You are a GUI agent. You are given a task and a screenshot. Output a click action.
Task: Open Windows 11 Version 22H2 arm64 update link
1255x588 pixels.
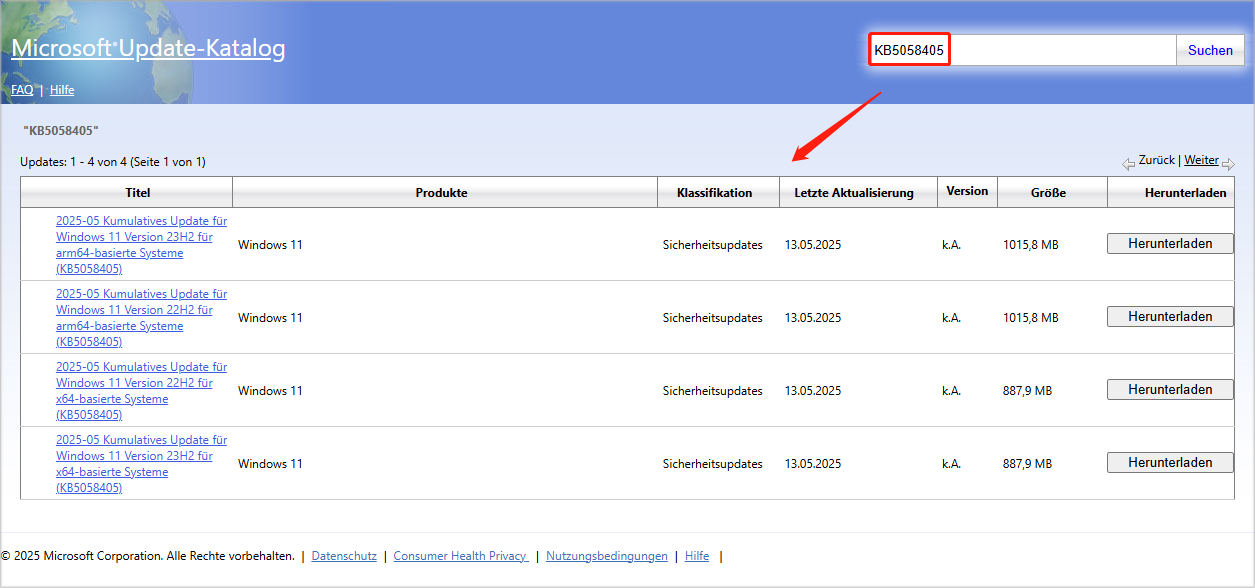(x=141, y=318)
